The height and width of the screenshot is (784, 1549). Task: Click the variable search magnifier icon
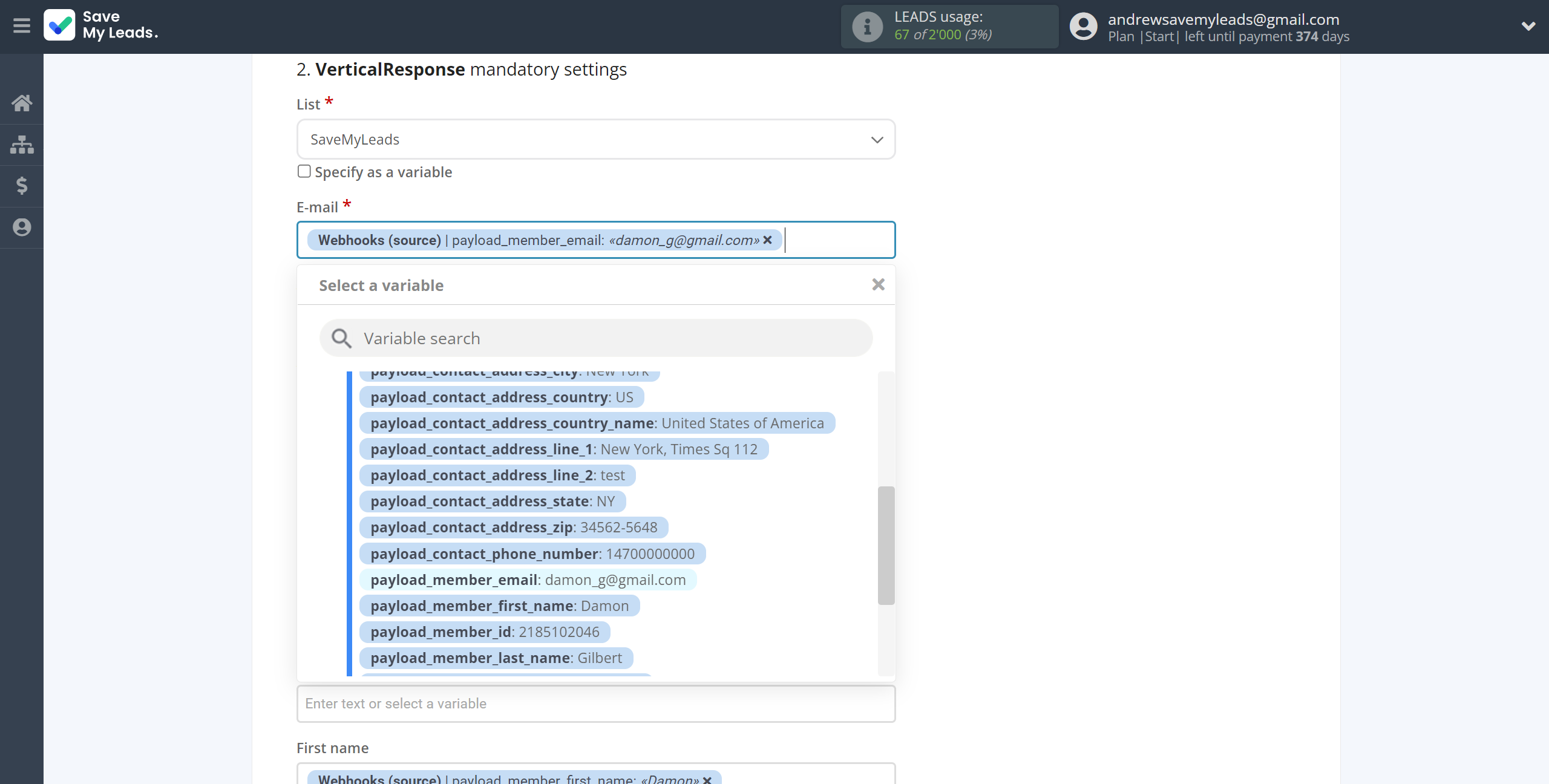click(x=341, y=338)
